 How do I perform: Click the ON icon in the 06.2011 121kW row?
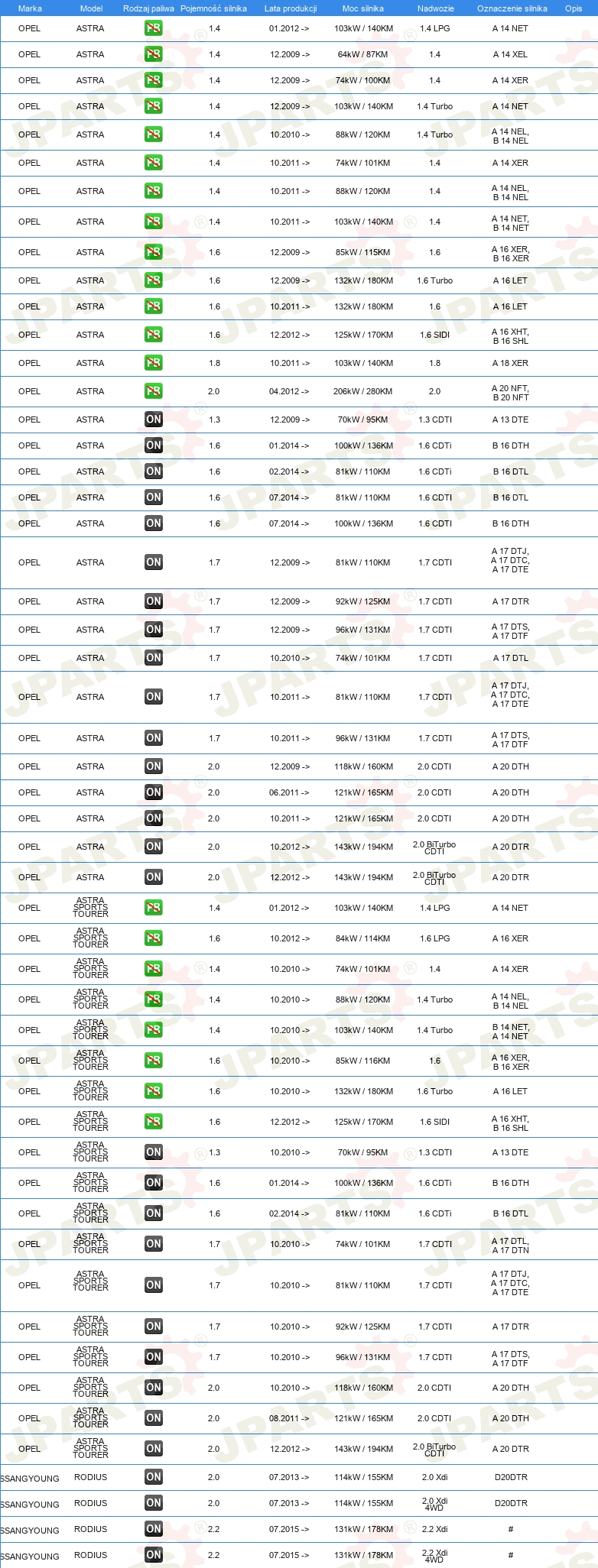(154, 792)
